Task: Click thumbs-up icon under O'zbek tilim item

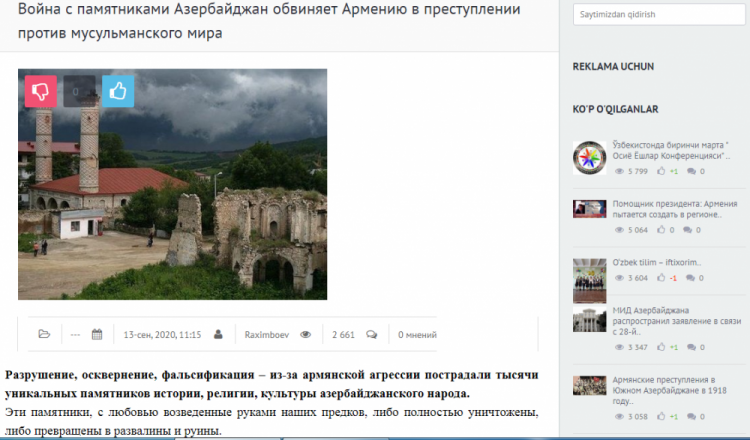Action: (x=661, y=278)
